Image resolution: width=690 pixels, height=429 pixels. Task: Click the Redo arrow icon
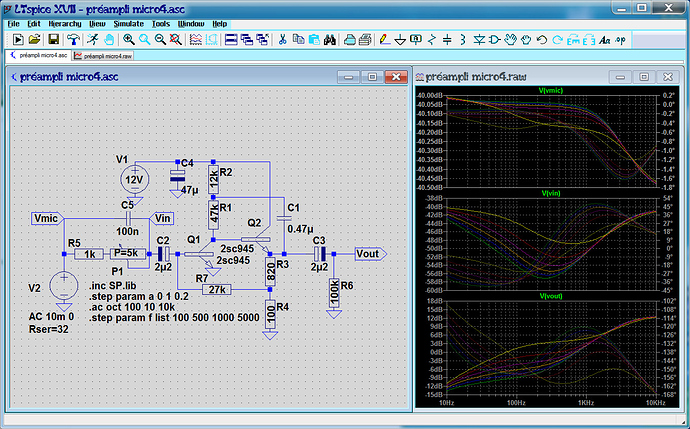point(558,40)
